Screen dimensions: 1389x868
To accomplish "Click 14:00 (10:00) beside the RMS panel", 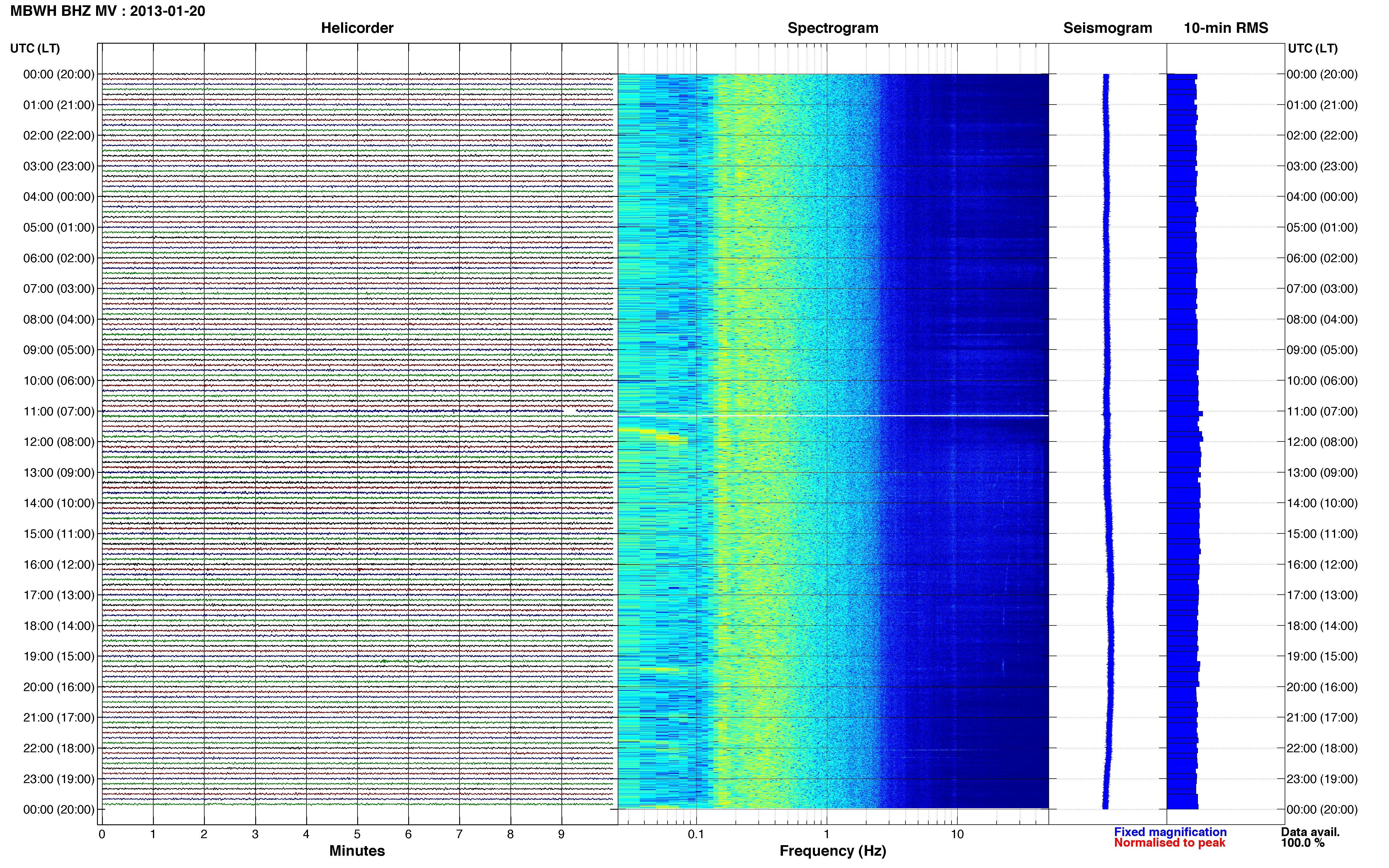I will pyautogui.click(x=1322, y=504).
